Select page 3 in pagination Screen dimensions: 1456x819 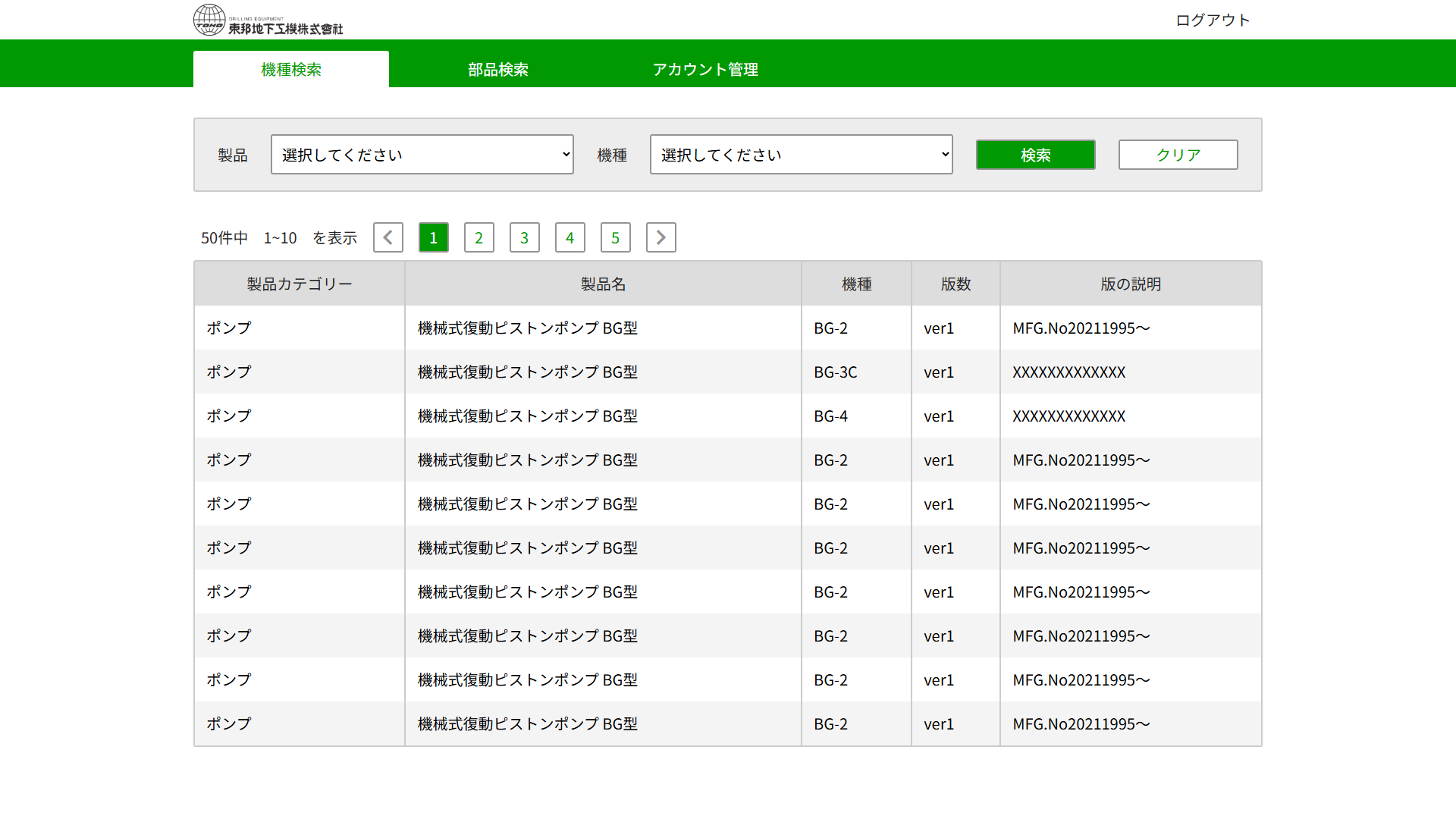[524, 237]
